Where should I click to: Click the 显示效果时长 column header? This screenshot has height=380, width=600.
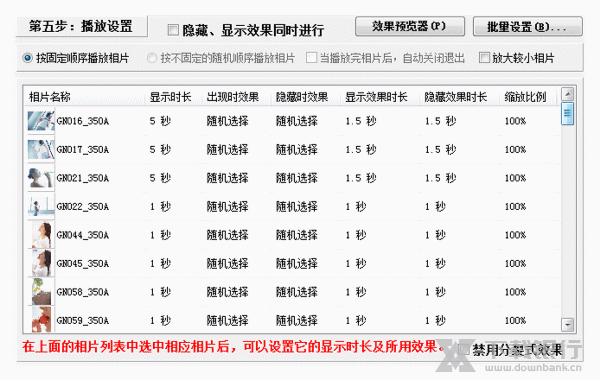376,97
